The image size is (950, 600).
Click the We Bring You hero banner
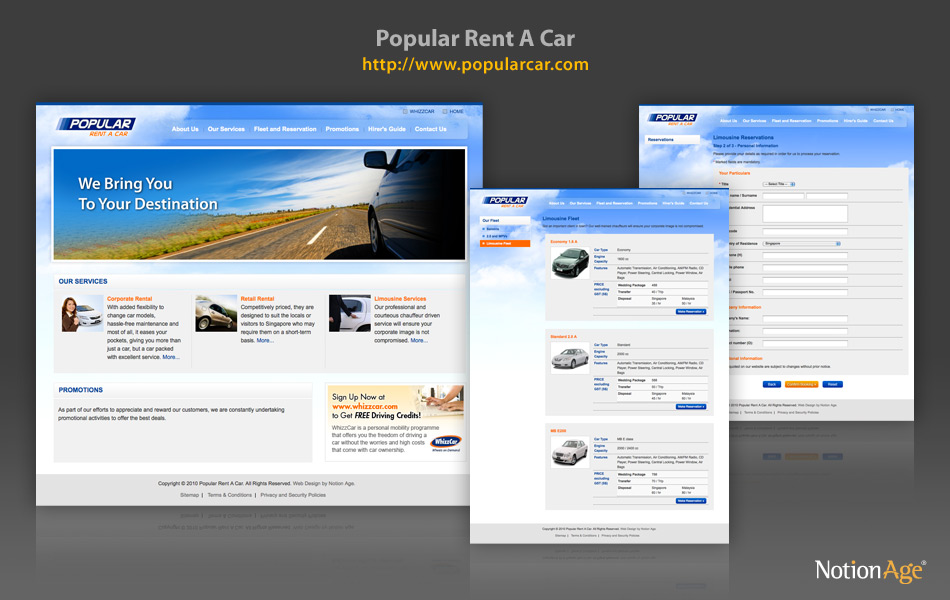[259, 204]
